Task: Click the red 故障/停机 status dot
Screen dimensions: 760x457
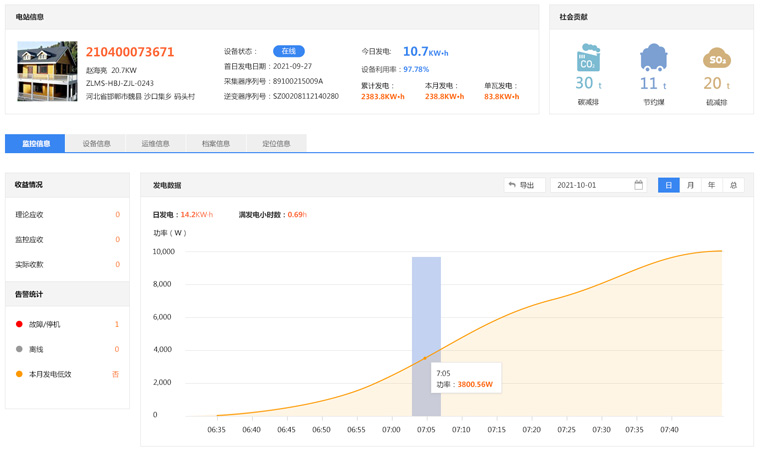Action: pos(19,324)
